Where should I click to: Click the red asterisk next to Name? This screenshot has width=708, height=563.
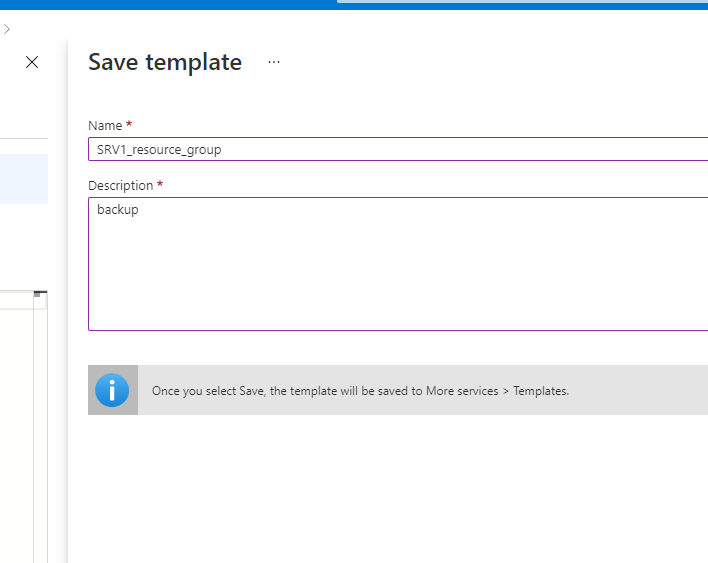coord(129,126)
